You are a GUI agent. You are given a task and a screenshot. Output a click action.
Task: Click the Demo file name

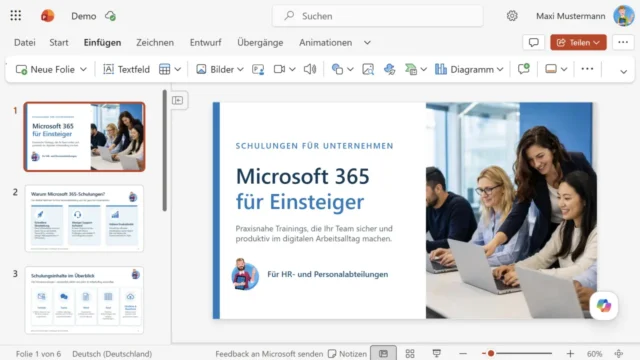(84, 16)
